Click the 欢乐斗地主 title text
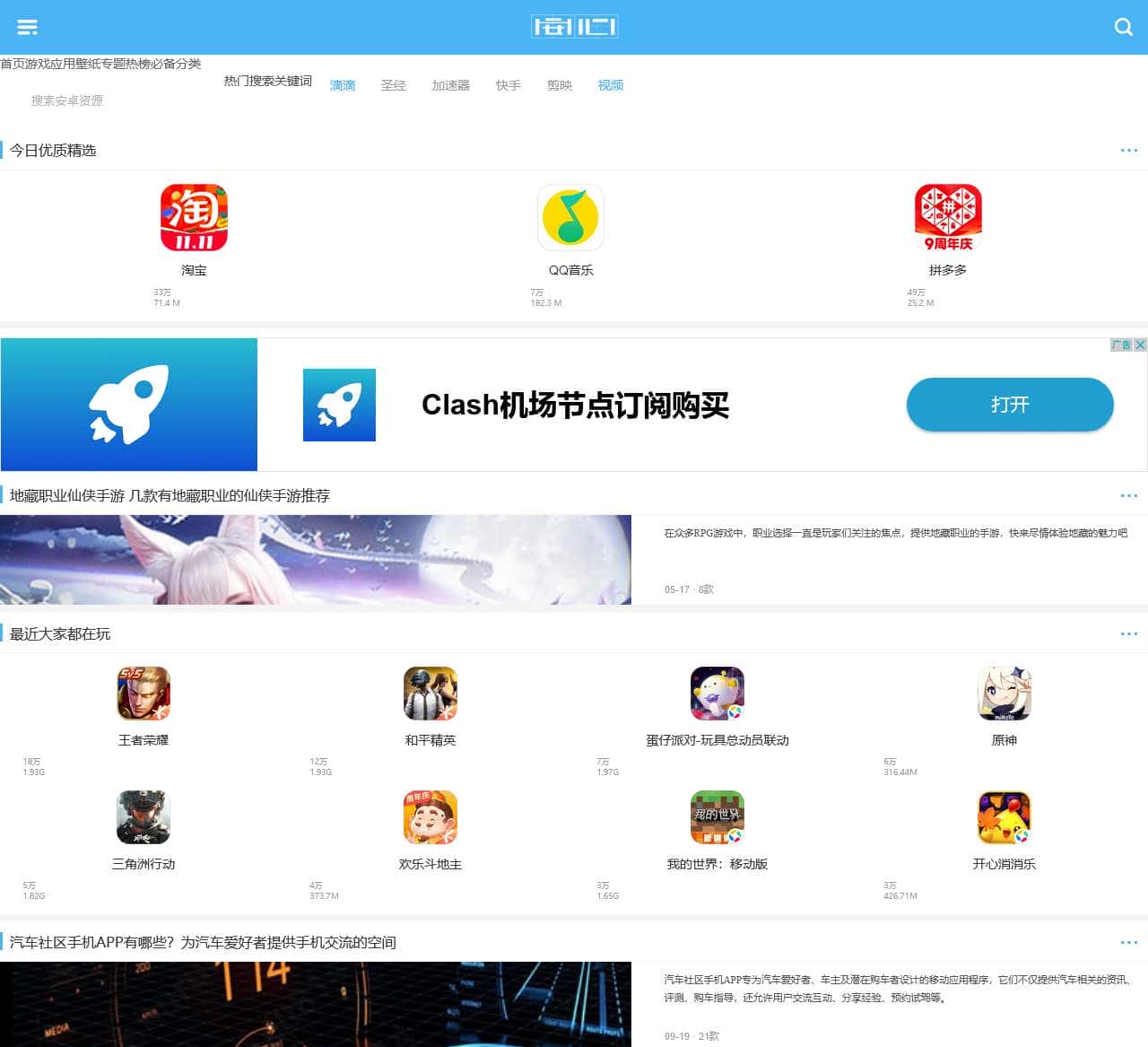This screenshot has height=1047, width=1148. coord(430,864)
